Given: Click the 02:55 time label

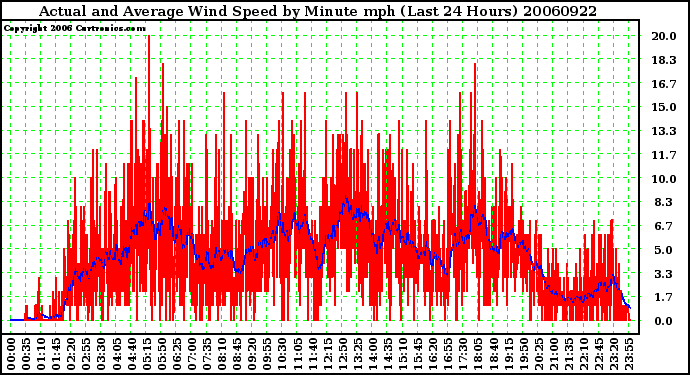Looking at the screenshot, I should coord(86,354).
